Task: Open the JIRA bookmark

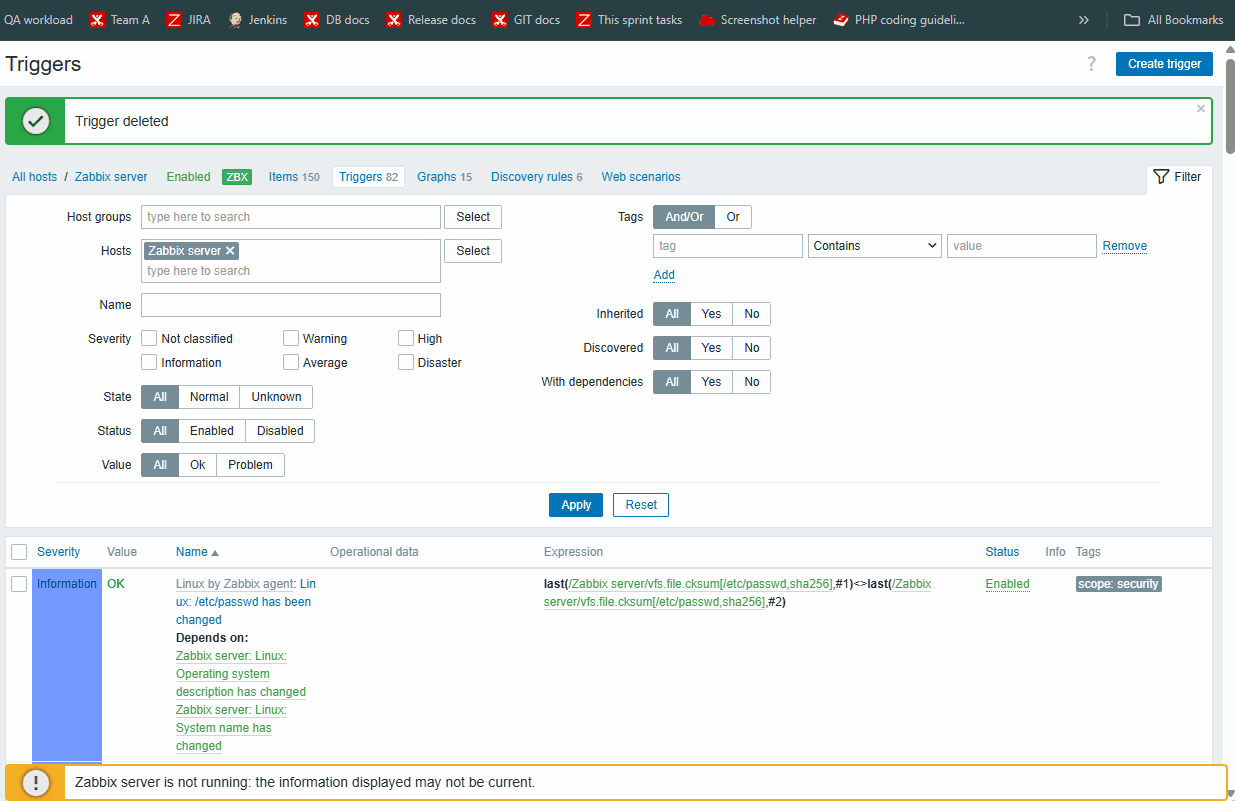Action: [x=189, y=20]
